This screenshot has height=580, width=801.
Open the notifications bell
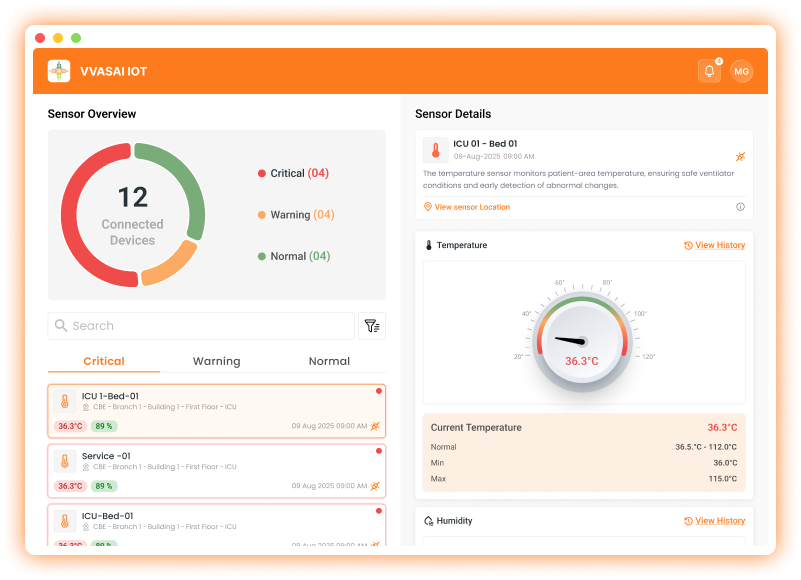pos(709,71)
